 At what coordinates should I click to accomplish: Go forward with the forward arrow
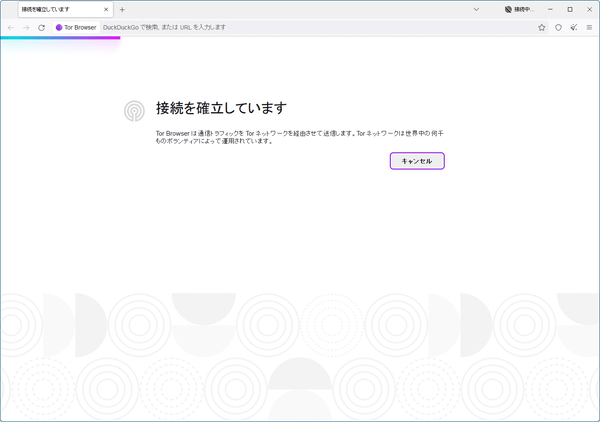[x=26, y=28]
